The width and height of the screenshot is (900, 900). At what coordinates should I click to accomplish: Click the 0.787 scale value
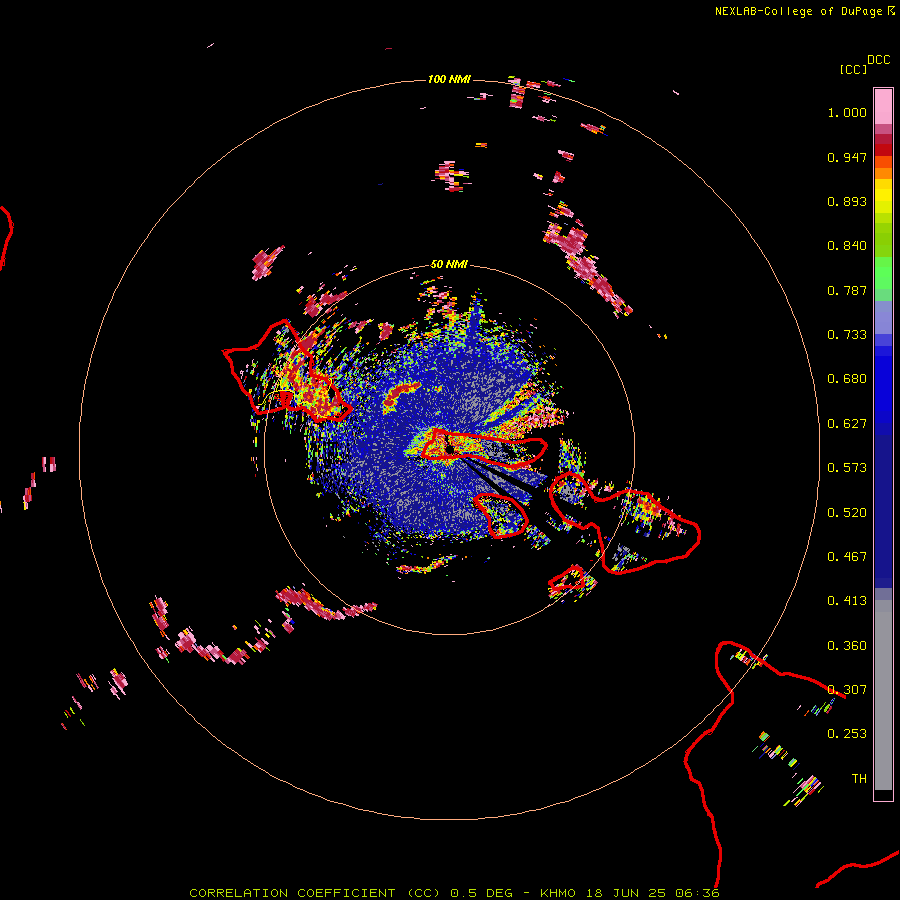pyautogui.click(x=847, y=290)
